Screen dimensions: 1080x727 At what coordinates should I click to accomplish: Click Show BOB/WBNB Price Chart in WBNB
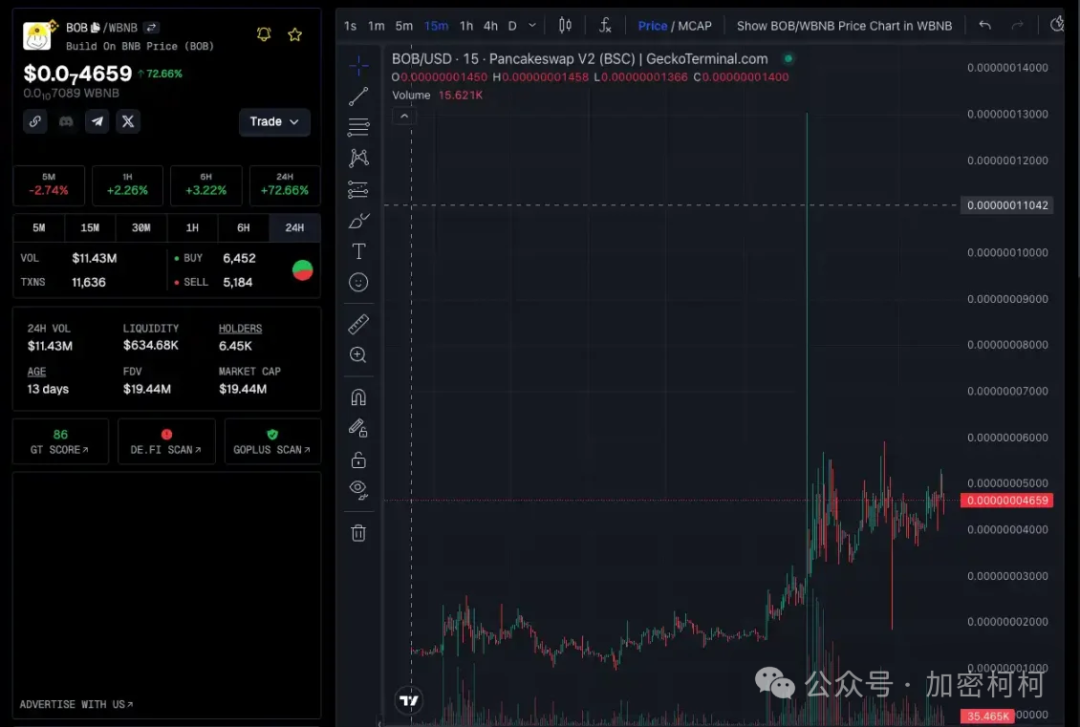[844, 26]
